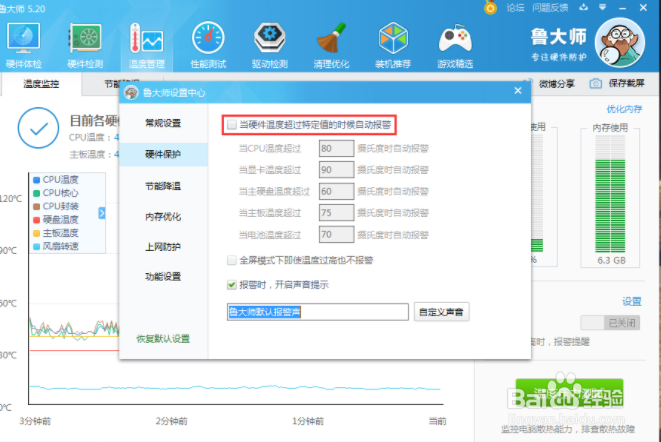Screen dimensions: 661x442
Task: Click 恢复默认设置 link
Action: (x=163, y=339)
